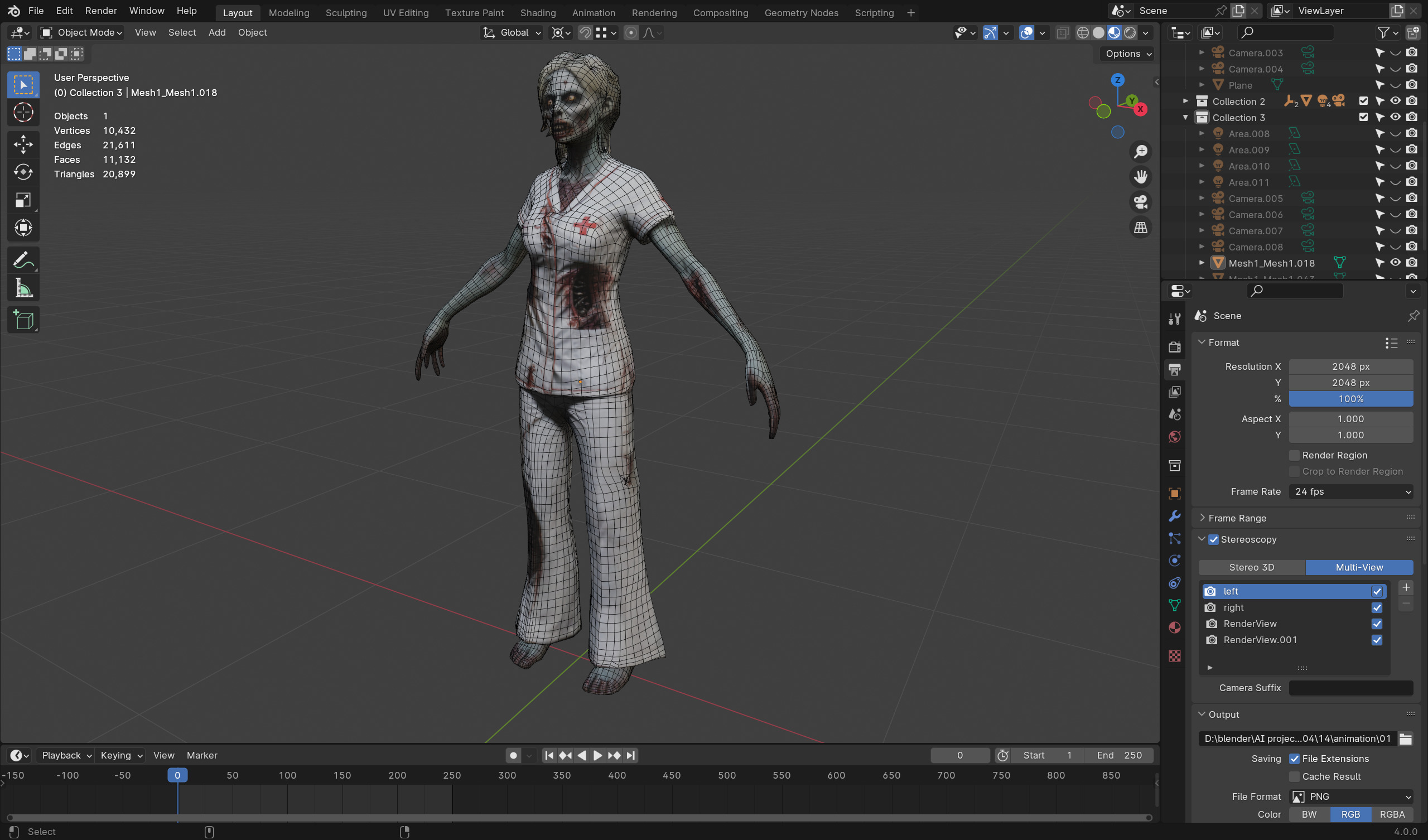The image size is (1428, 840).
Task: Play the animation forward
Action: click(598, 755)
